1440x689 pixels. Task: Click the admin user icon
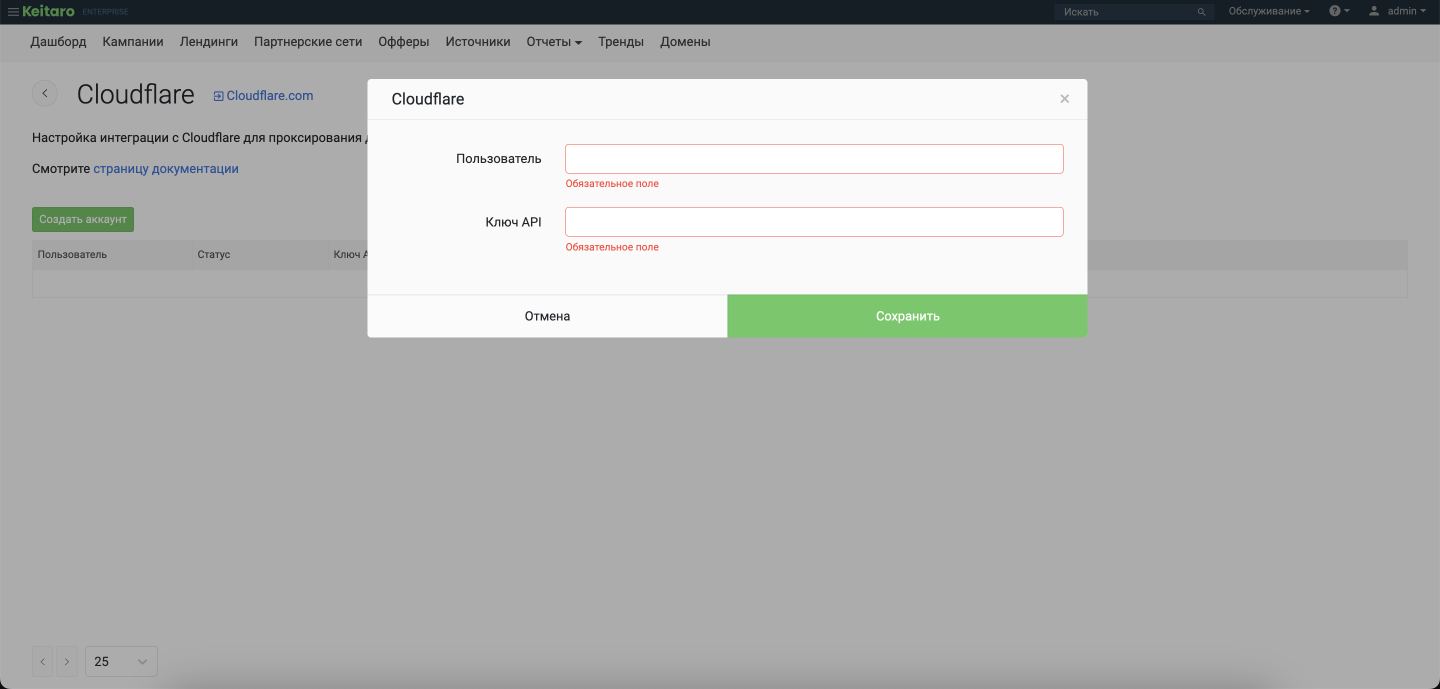1374,11
